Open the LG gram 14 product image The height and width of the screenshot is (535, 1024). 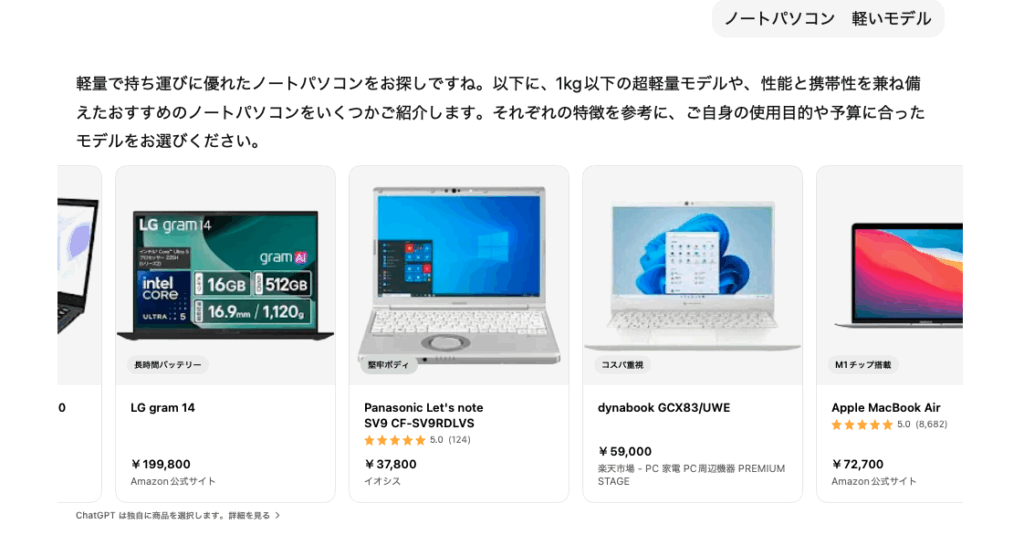click(x=225, y=274)
